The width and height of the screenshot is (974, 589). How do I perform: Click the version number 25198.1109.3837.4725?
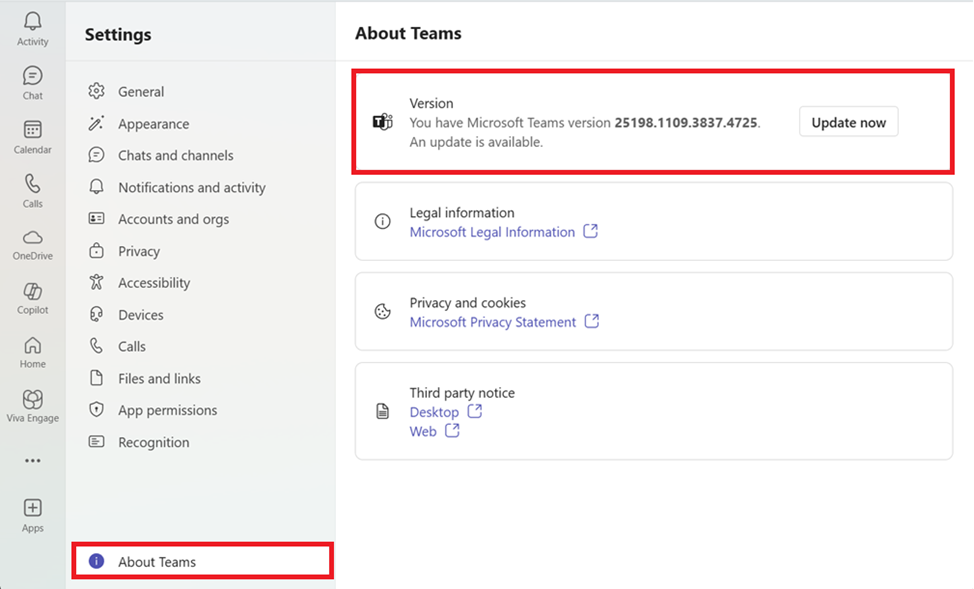[686, 122]
